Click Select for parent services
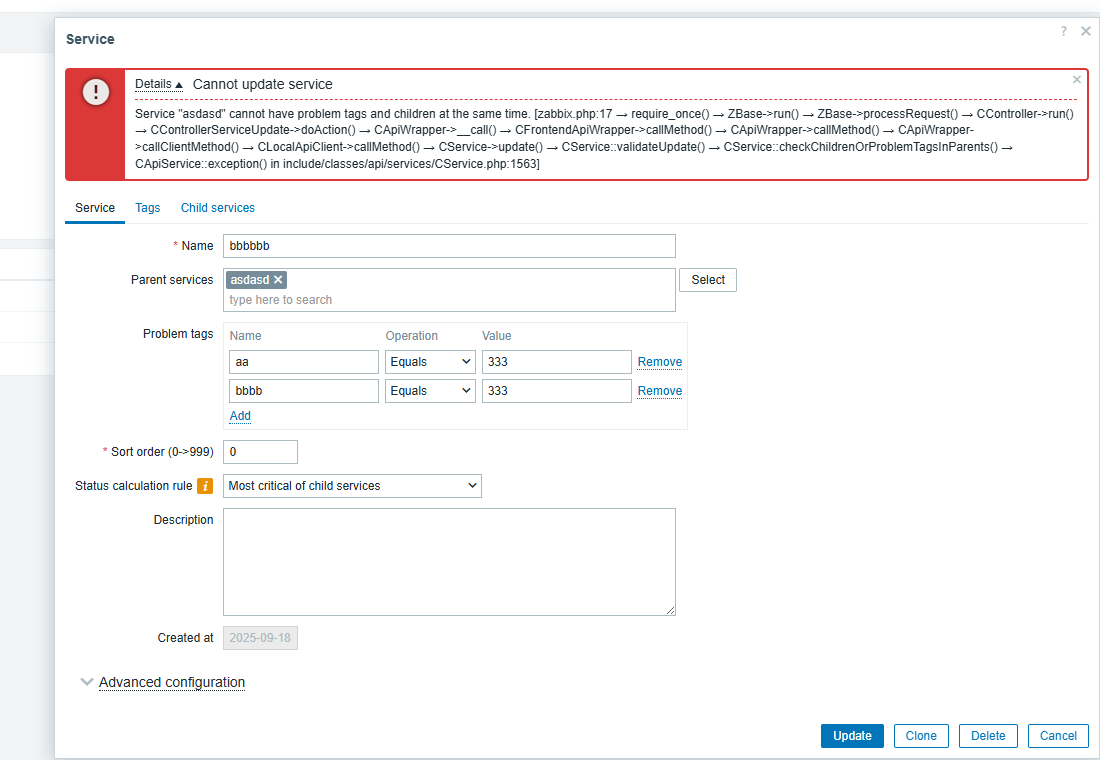Viewport: 1100px width, 760px height. (x=707, y=280)
